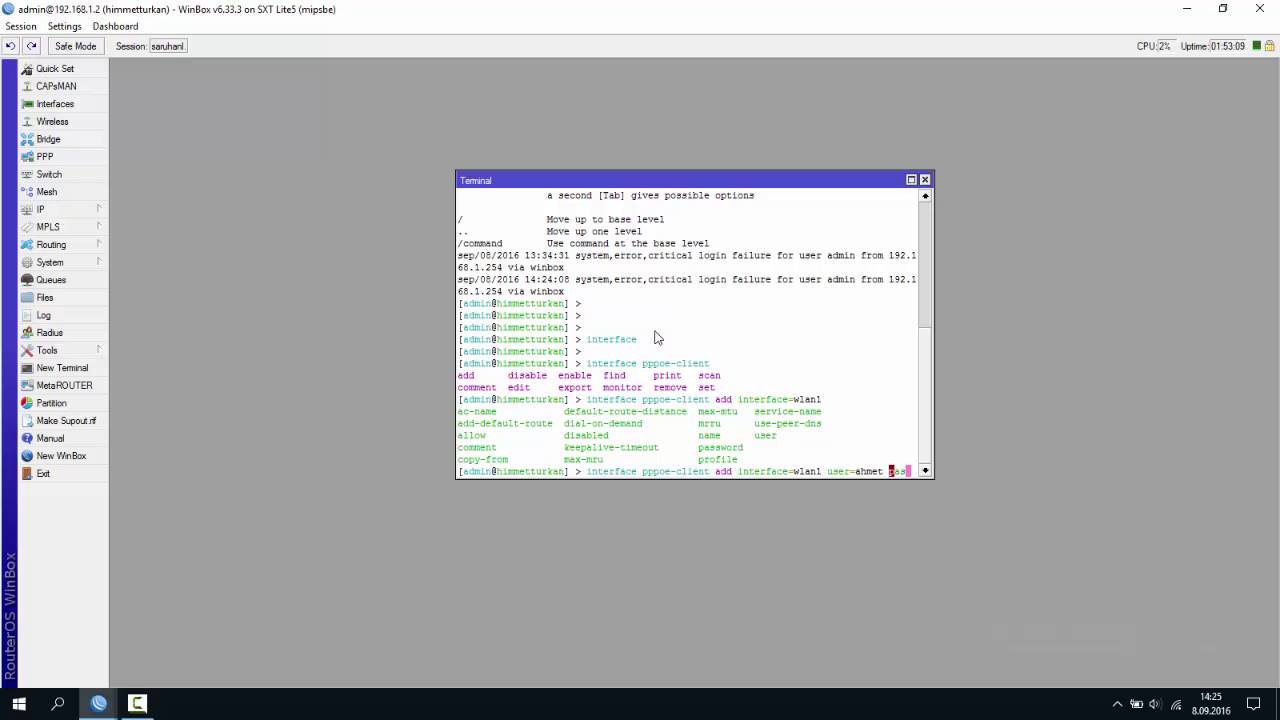Click the Terminal title bar
The width and height of the screenshot is (1280, 720).
pos(680,180)
